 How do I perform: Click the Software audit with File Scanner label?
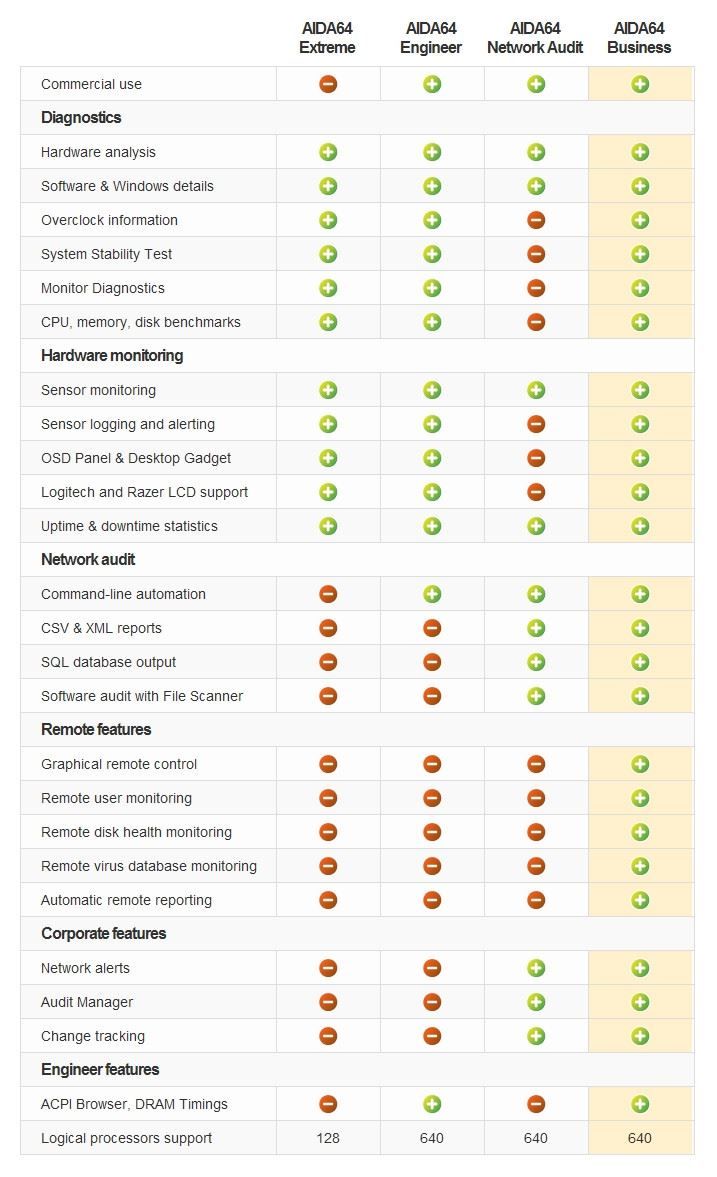click(142, 696)
